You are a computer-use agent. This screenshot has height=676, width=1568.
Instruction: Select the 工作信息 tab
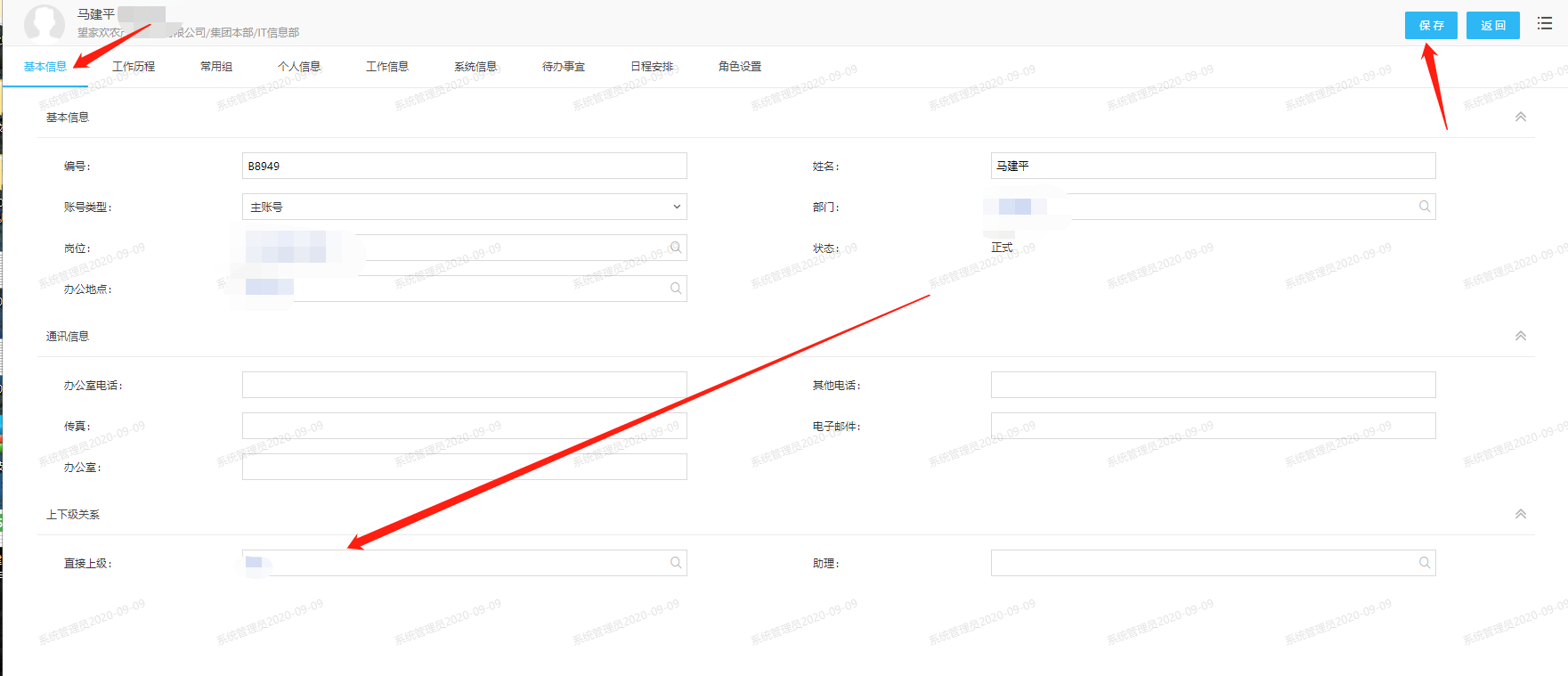tap(387, 67)
